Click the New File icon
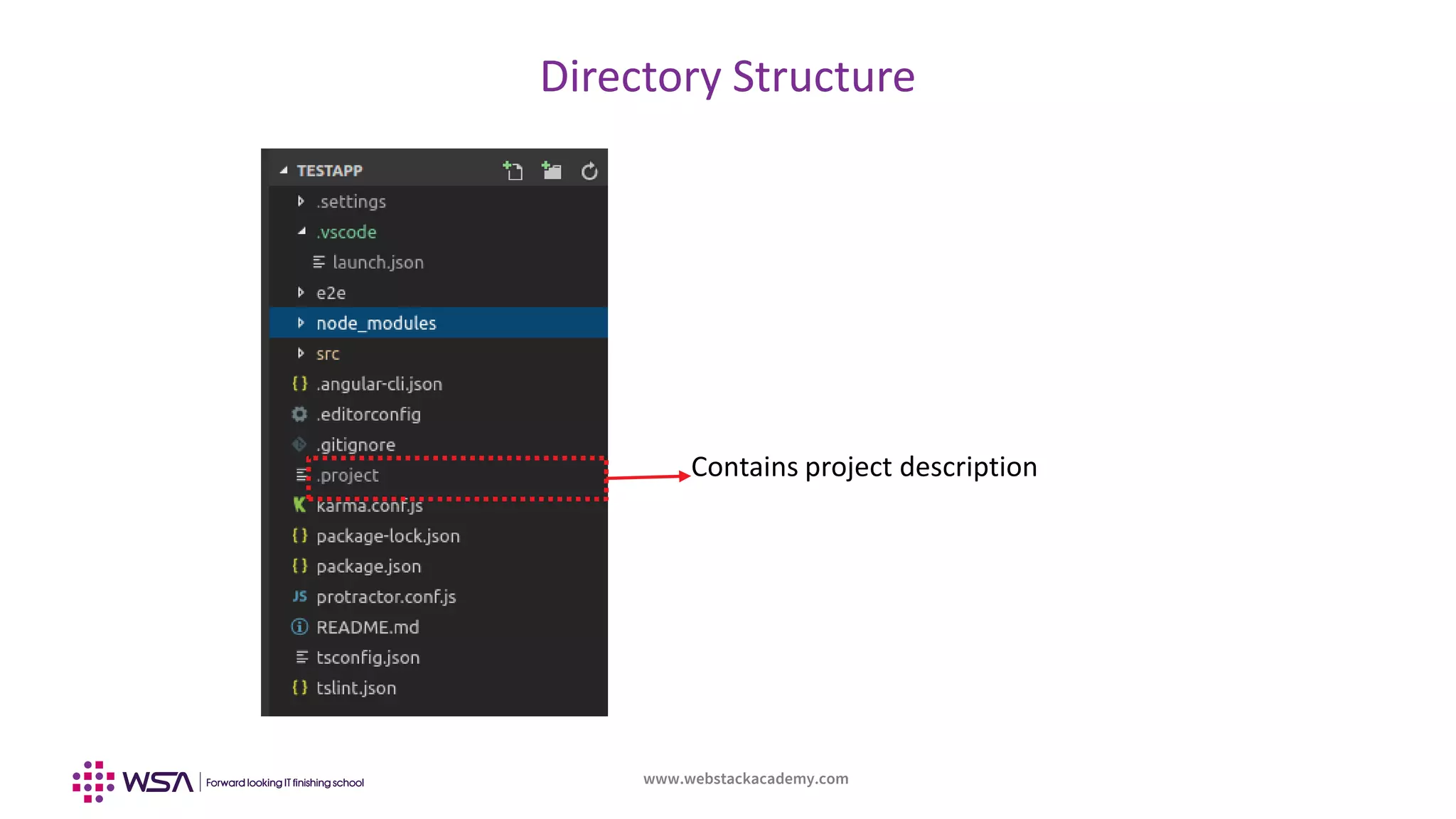The image size is (1456, 819). [x=513, y=171]
